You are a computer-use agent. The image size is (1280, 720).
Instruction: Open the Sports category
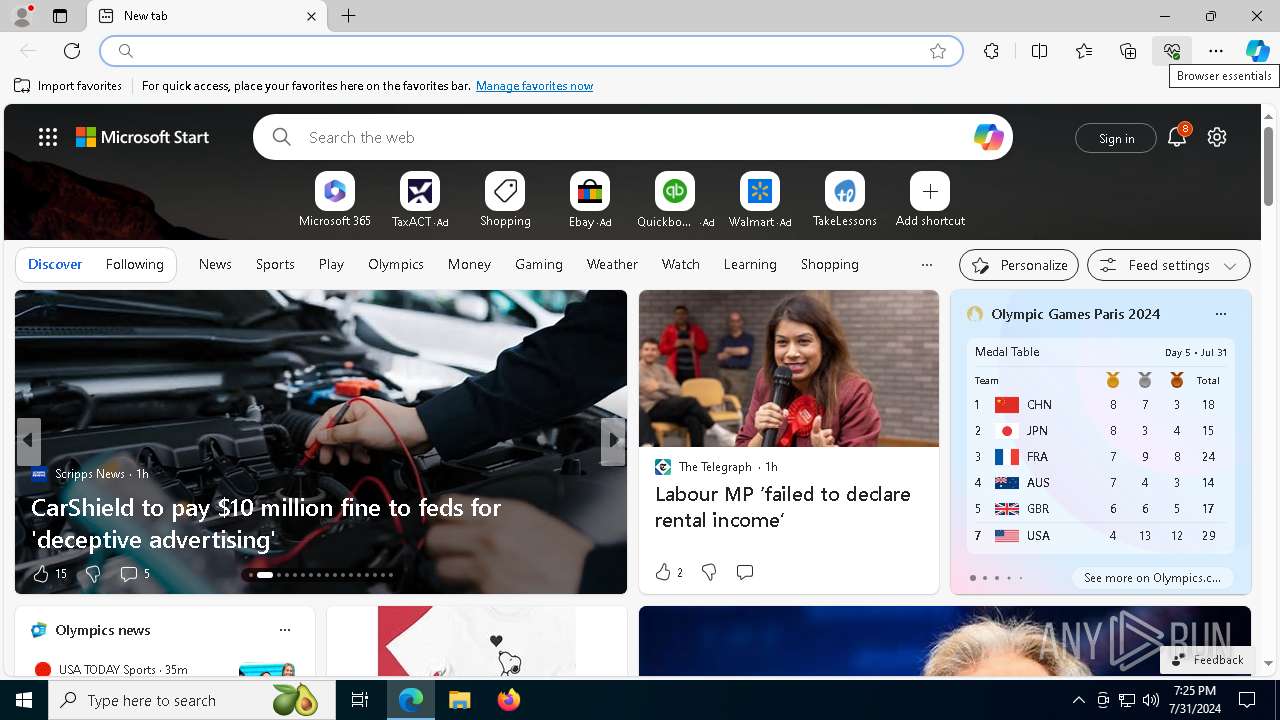tap(275, 264)
